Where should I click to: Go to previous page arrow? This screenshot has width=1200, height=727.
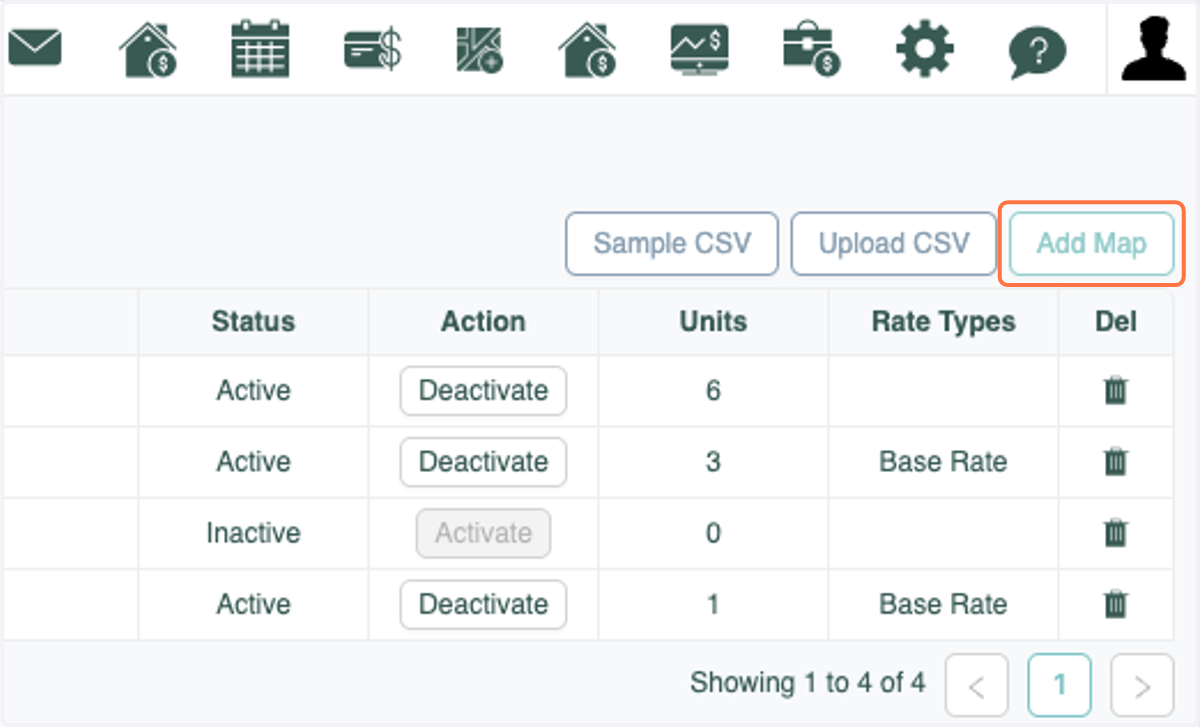tap(976, 685)
